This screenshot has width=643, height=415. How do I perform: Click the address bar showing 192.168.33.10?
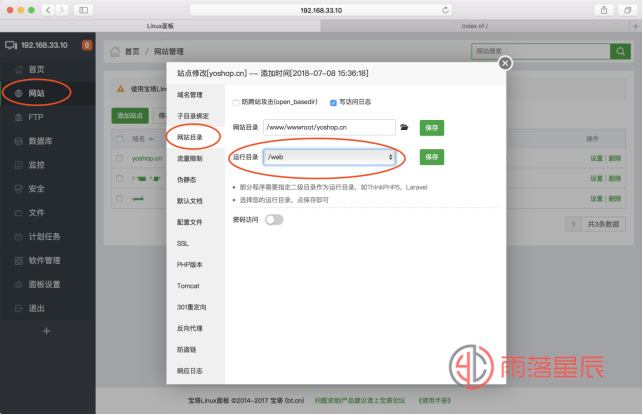coord(321,10)
